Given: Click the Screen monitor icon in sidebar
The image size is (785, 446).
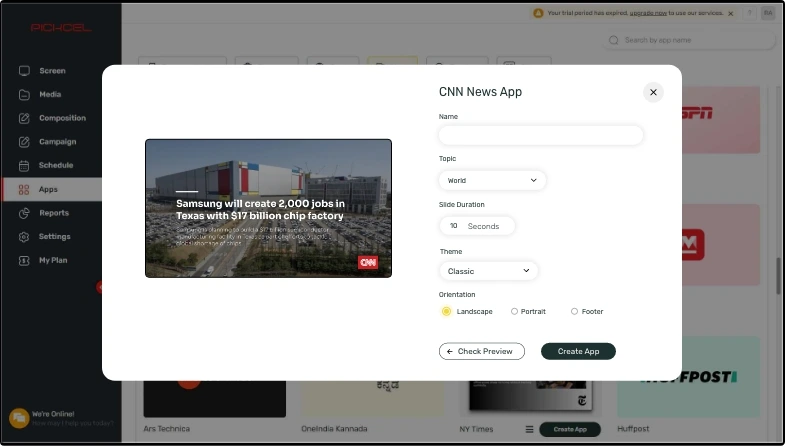Looking at the screenshot, I should coord(24,71).
